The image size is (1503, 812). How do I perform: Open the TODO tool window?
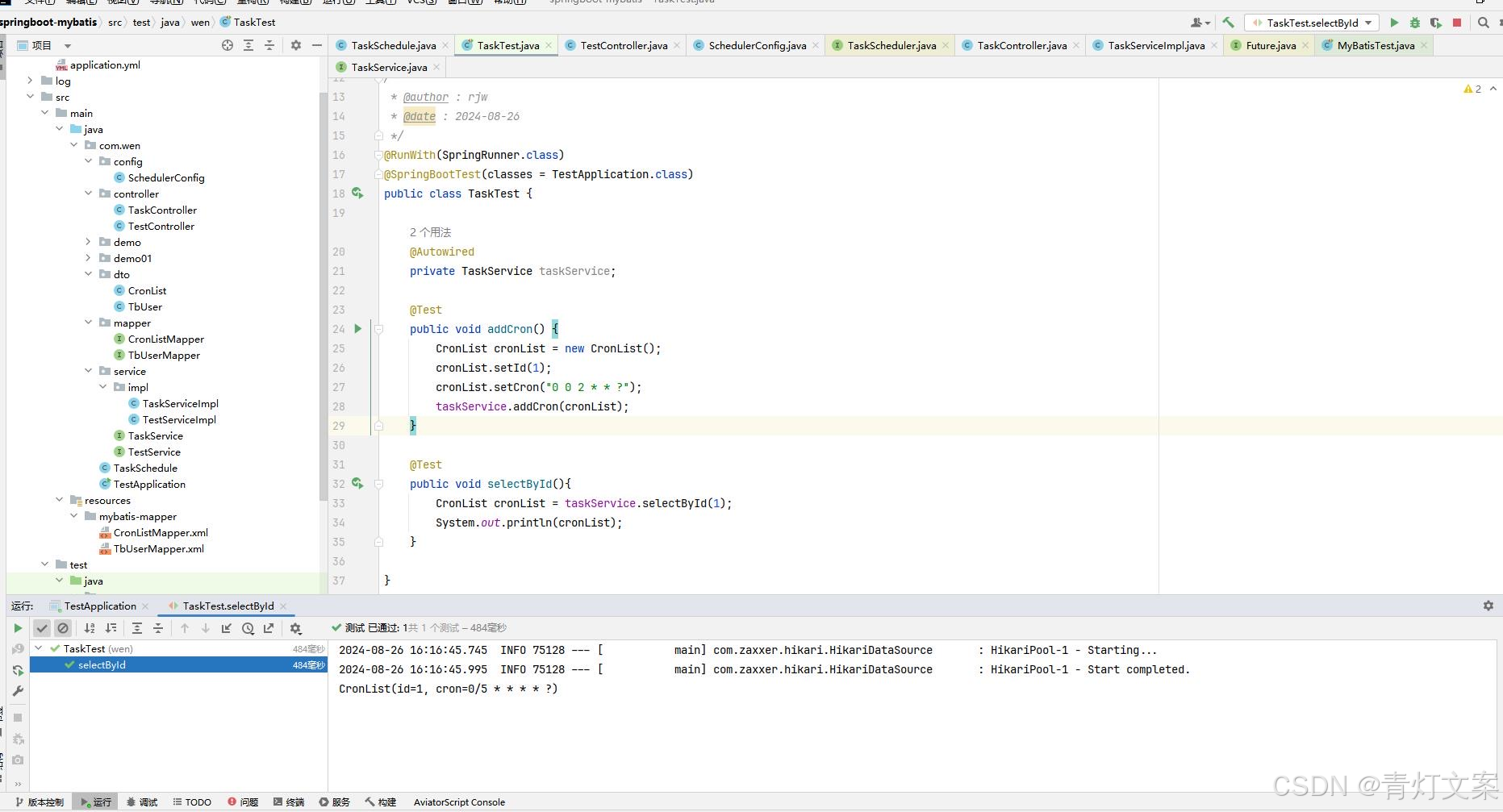pos(192,802)
